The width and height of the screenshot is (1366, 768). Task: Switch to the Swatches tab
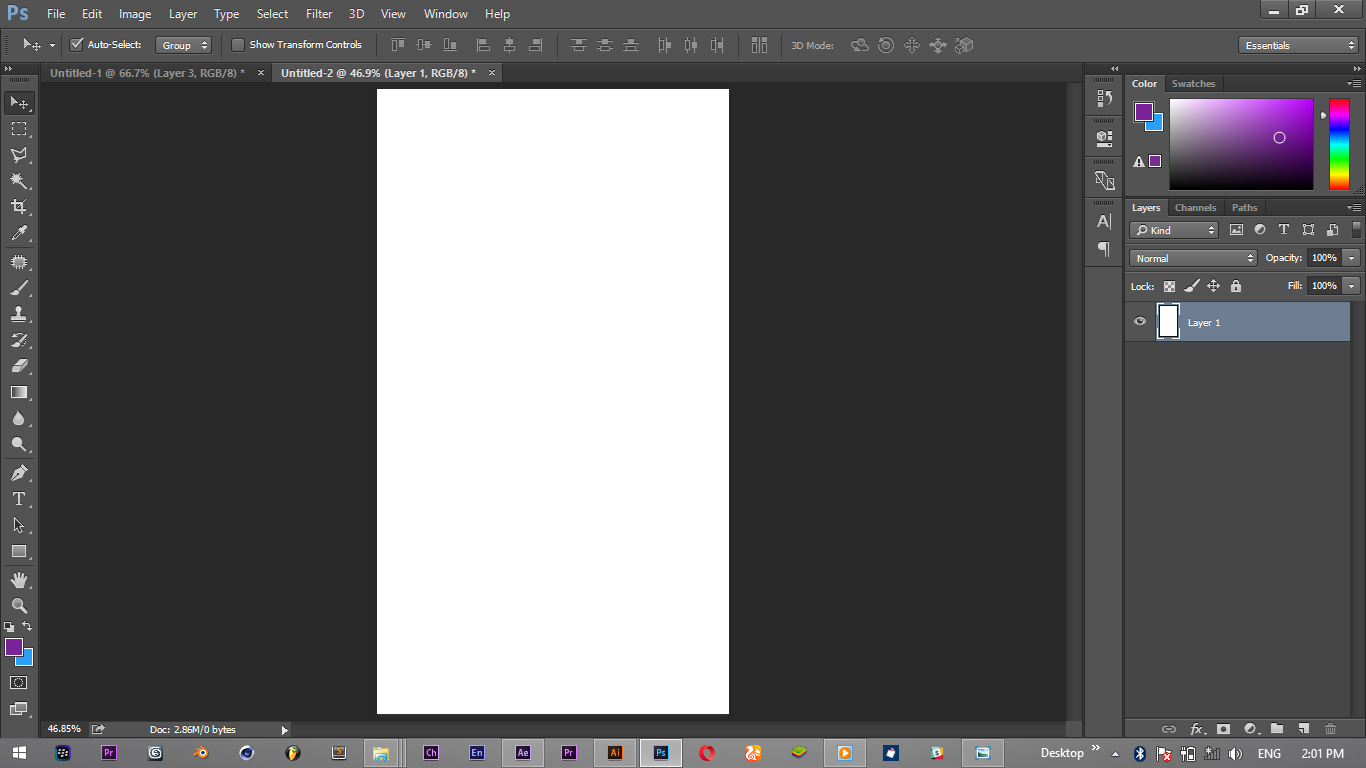pos(1193,84)
